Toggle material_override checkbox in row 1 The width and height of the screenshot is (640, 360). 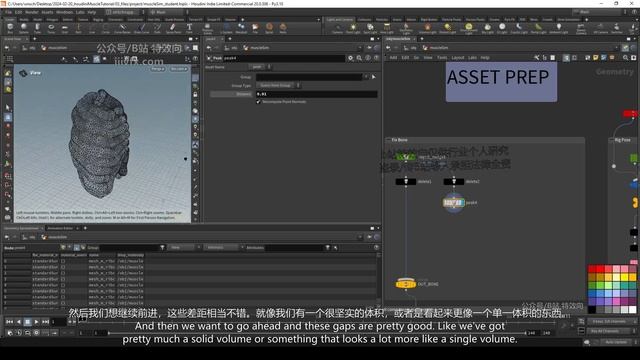[x=63, y=267]
